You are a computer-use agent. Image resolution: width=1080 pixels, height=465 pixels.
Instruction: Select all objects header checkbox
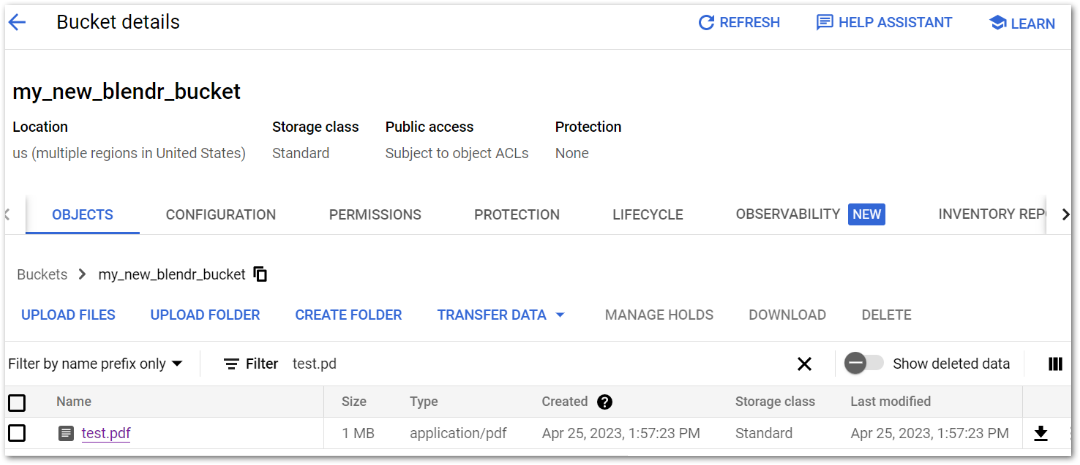17,403
